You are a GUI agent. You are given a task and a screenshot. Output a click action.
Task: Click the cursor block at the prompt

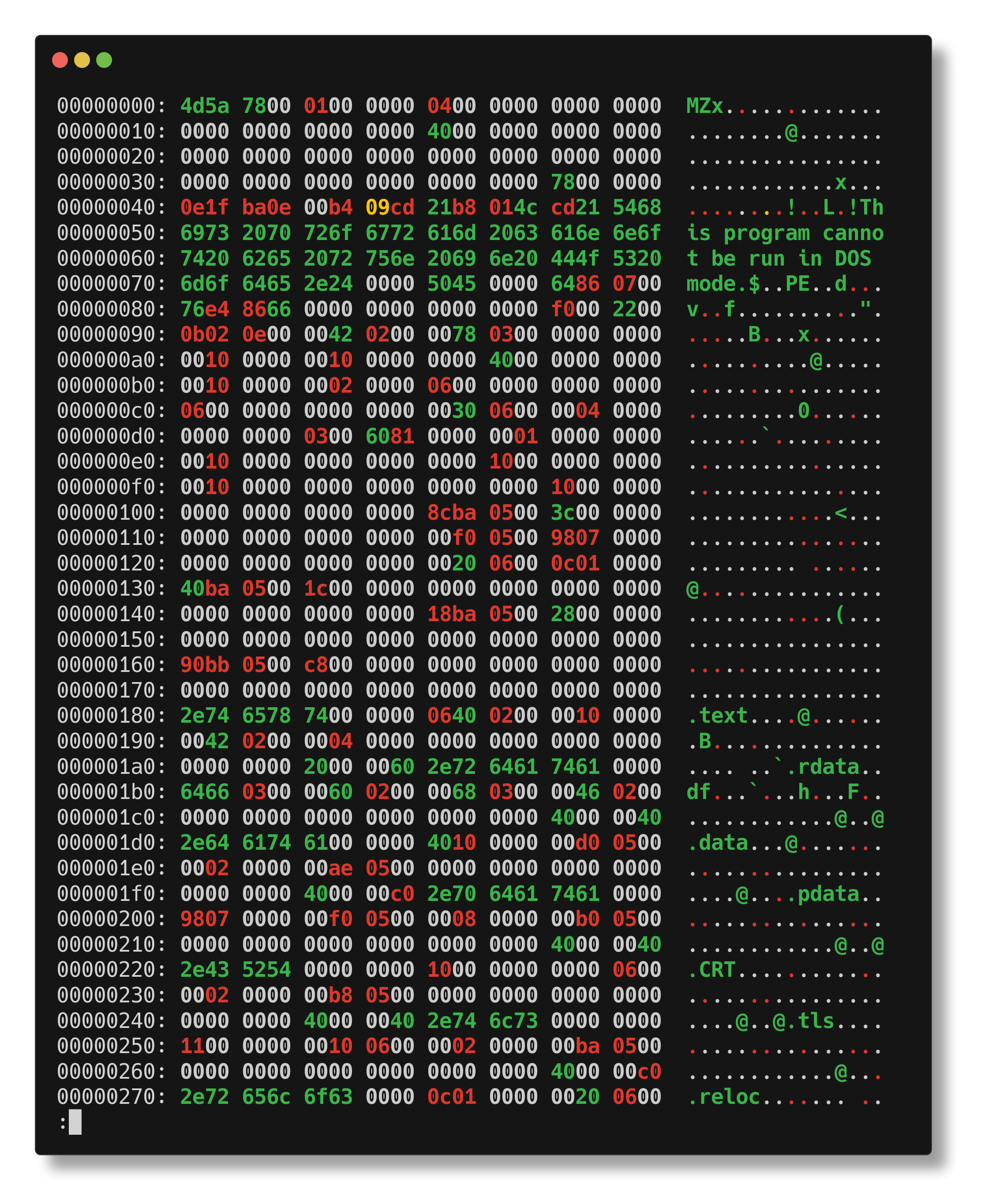(75, 1122)
